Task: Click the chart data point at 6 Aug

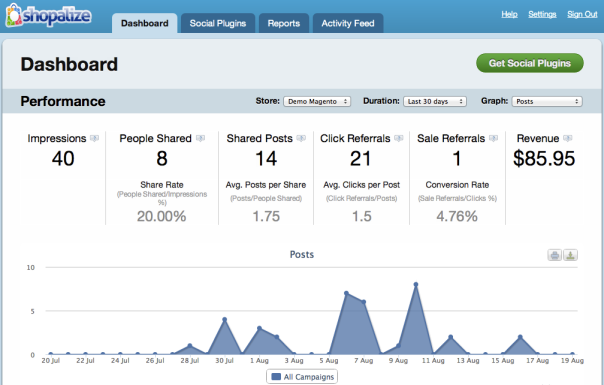Action: (x=346, y=293)
